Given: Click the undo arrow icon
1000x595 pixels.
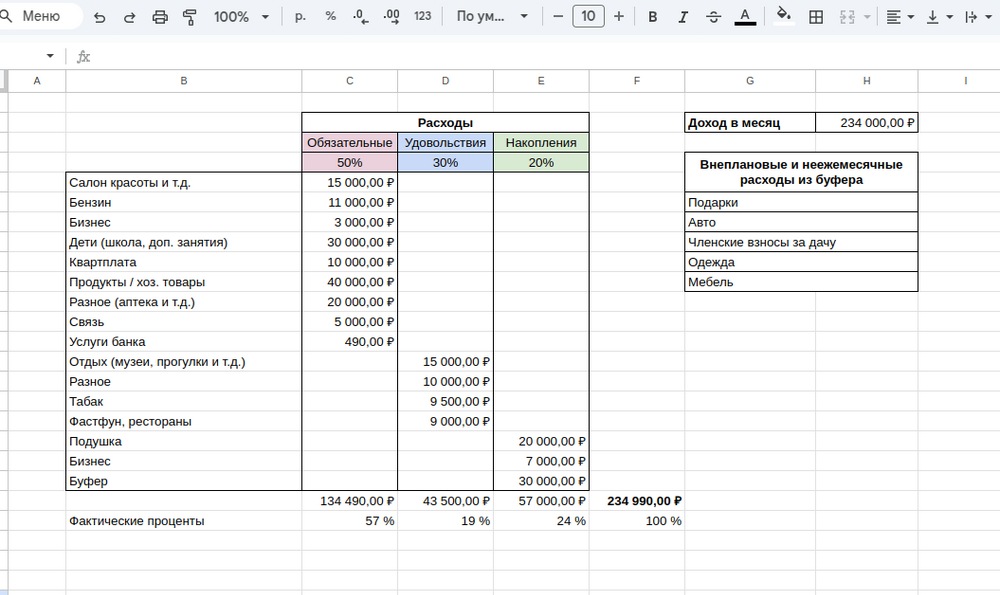Looking at the screenshot, I should (x=99, y=17).
